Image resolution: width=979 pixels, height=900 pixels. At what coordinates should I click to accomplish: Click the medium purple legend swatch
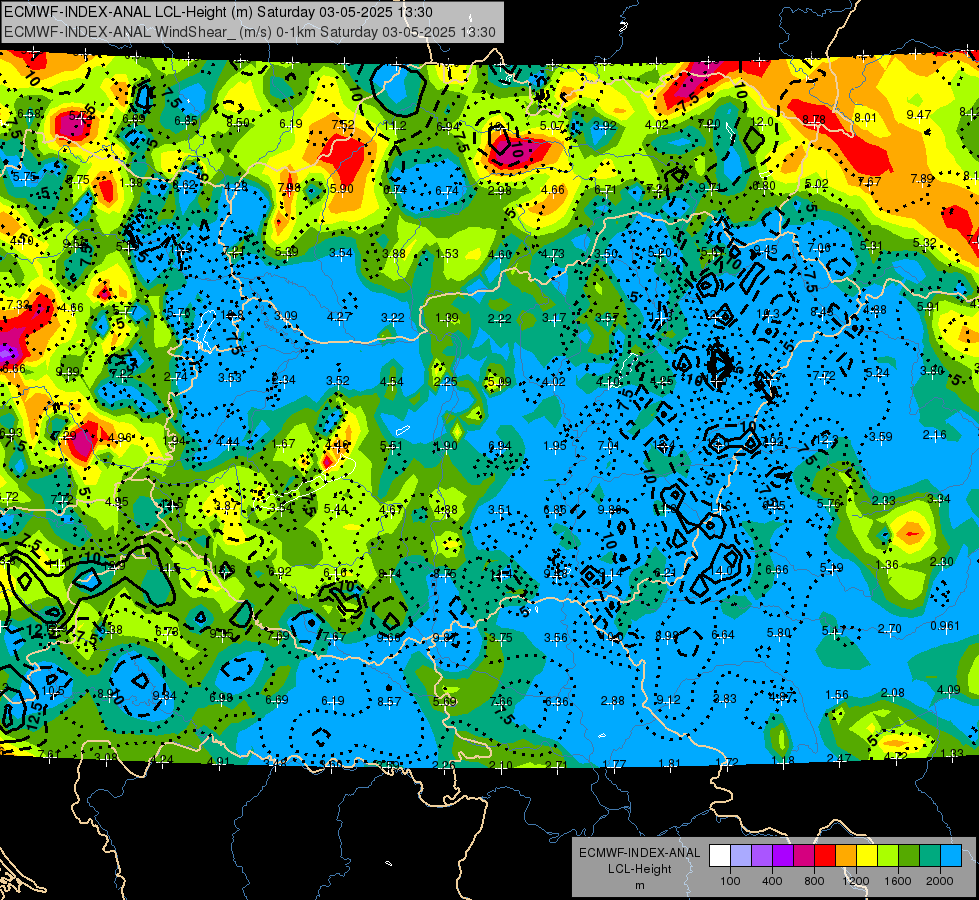coord(762,856)
